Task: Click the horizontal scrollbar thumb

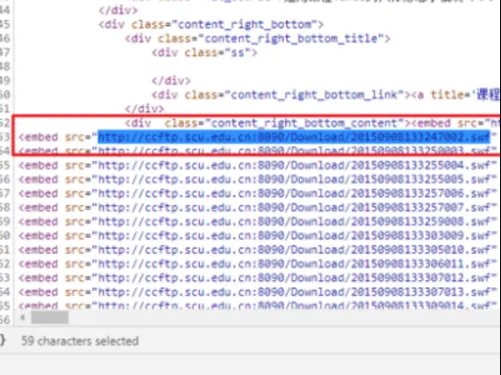Action: [x=50, y=318]
